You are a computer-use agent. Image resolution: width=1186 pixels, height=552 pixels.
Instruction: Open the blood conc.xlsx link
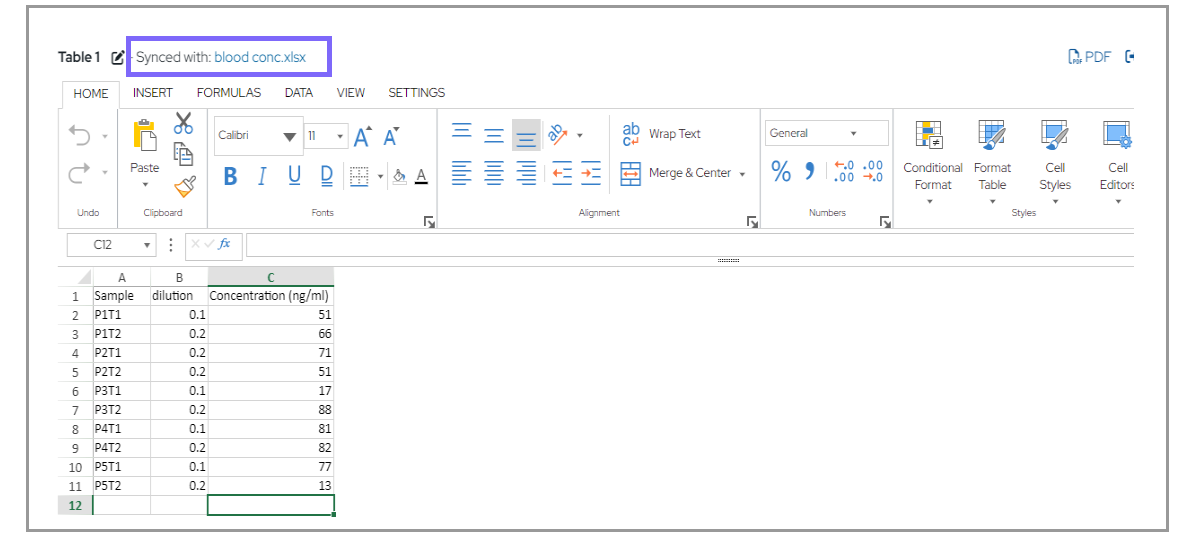click(260, 57)
